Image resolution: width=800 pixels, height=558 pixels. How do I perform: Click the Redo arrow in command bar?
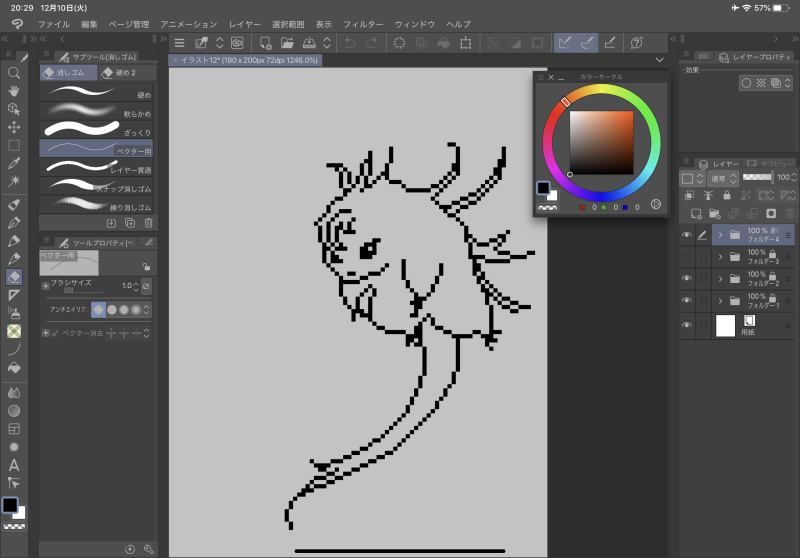pyautogui.click(x=372, y=43)
